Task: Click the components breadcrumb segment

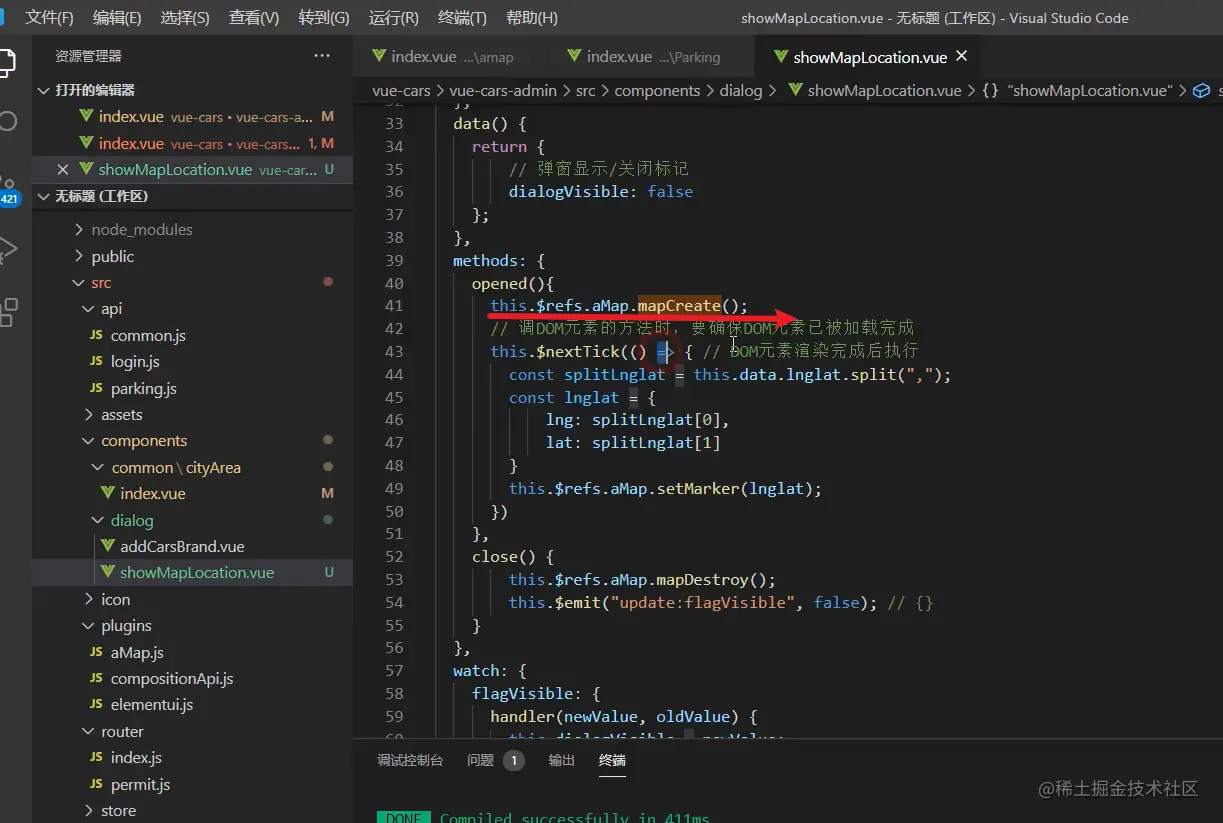Action: tap(657, 90)
